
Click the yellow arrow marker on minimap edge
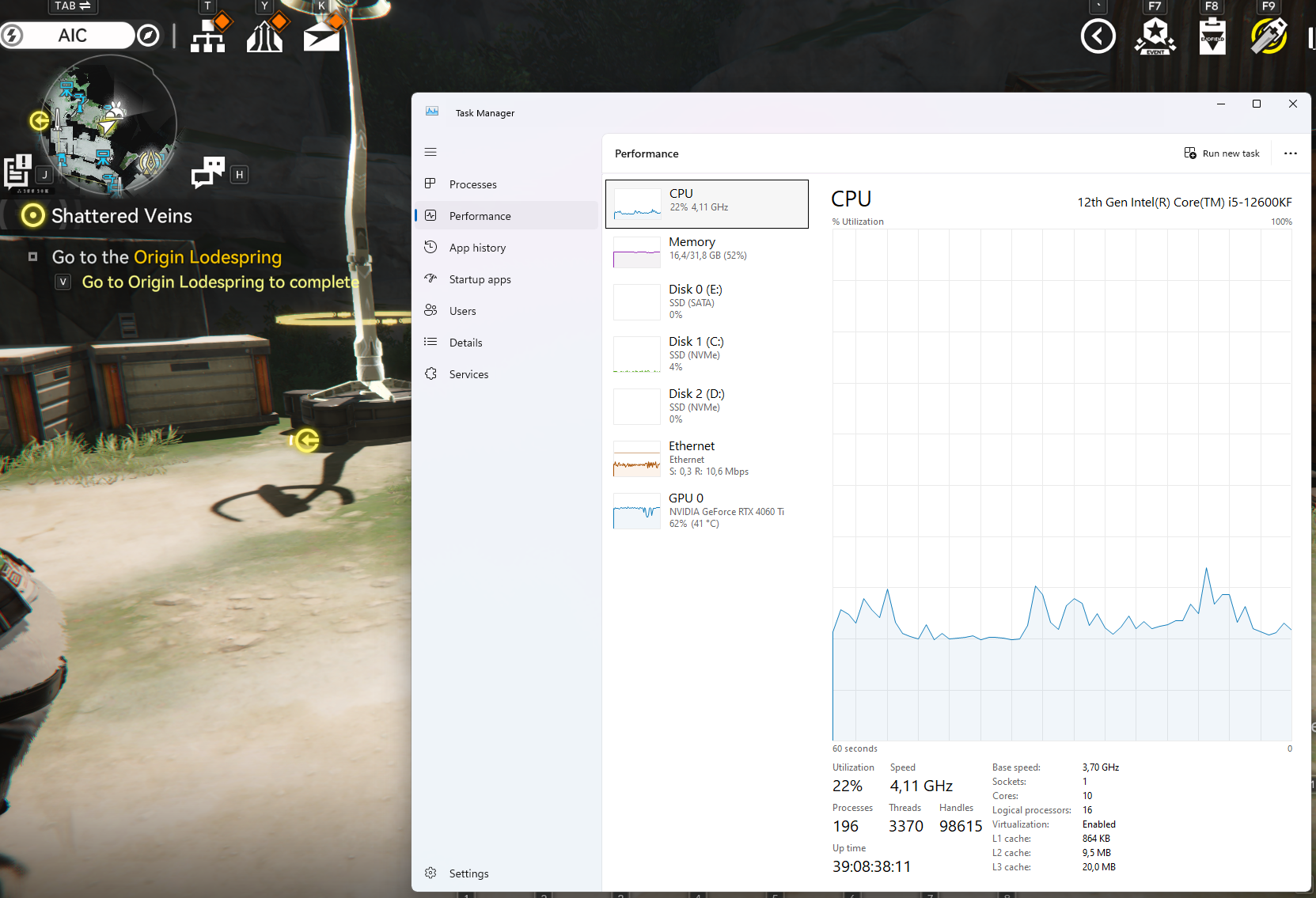(39, 120)
